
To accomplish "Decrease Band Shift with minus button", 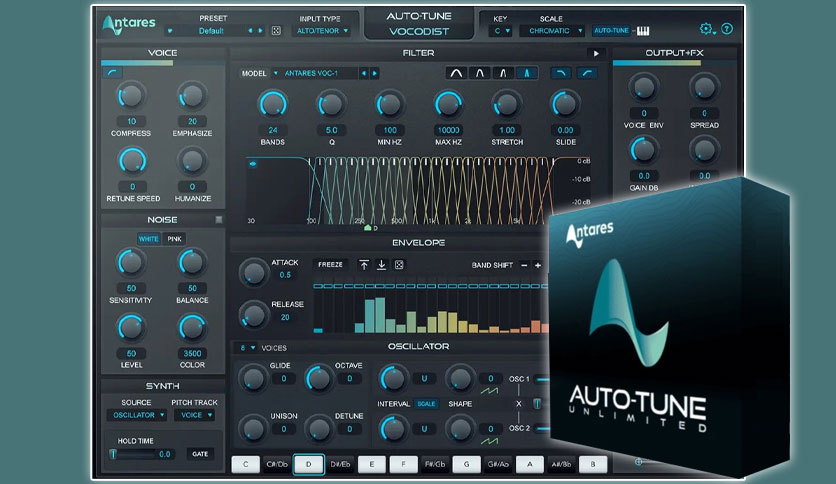I will (x=524, y=265).
